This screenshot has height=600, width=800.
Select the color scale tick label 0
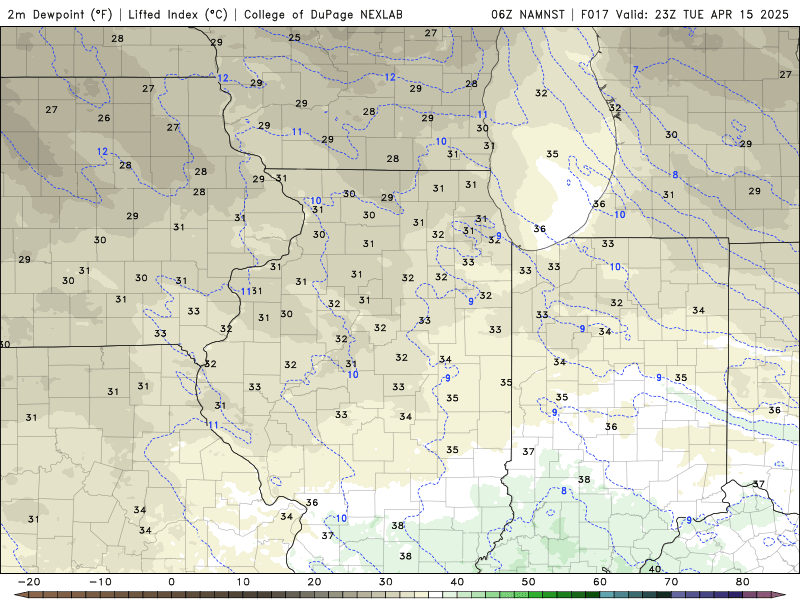pyautogui.click(x=171, y=582)
